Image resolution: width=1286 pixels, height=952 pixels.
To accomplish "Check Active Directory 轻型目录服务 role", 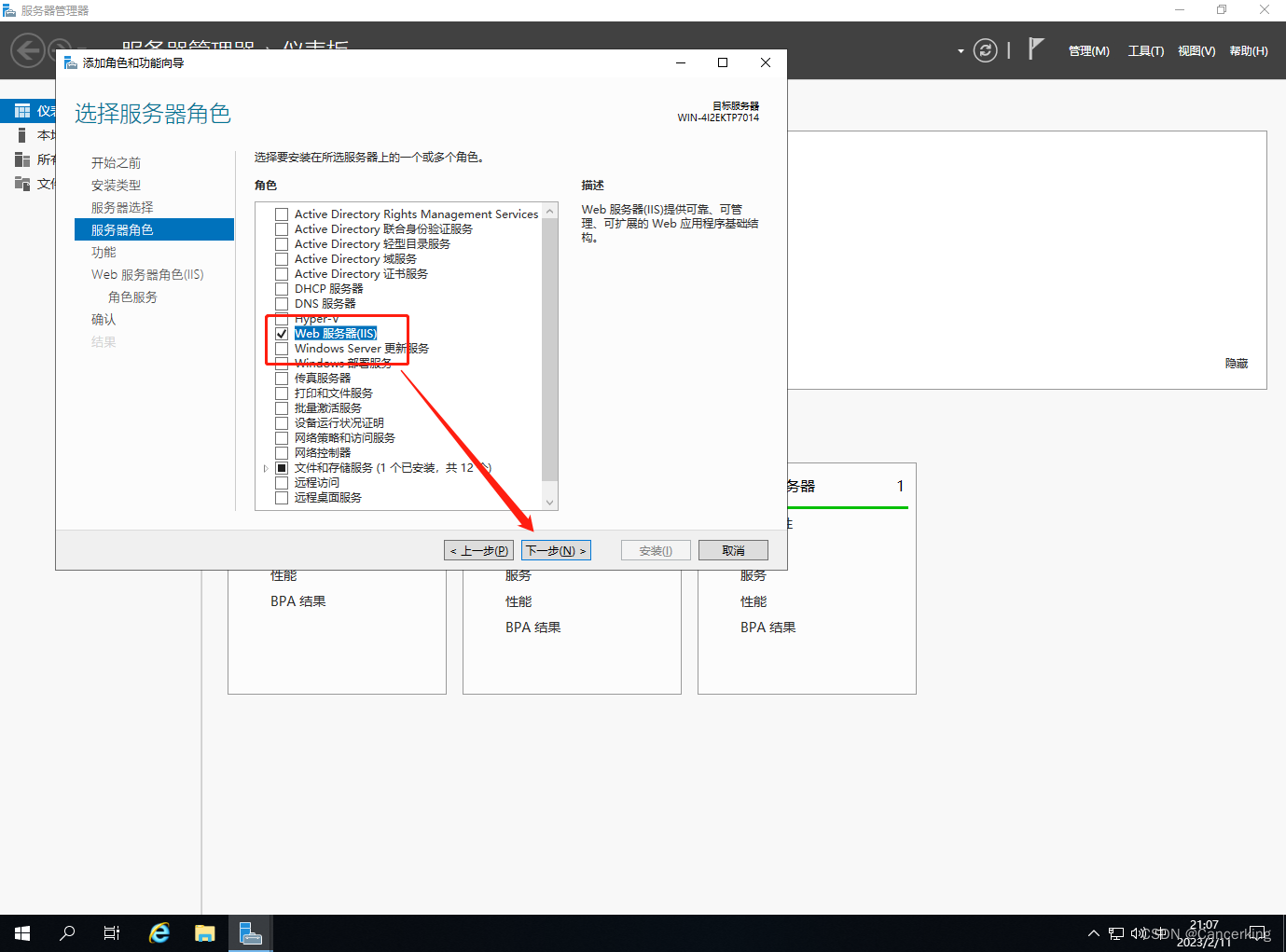I will tap(282, 244).
